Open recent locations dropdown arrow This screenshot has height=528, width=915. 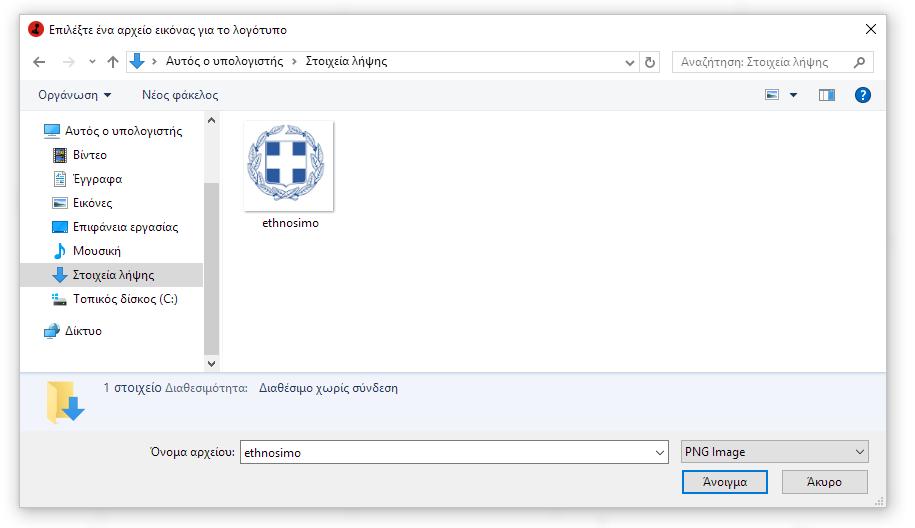click(x=92, y=62)
